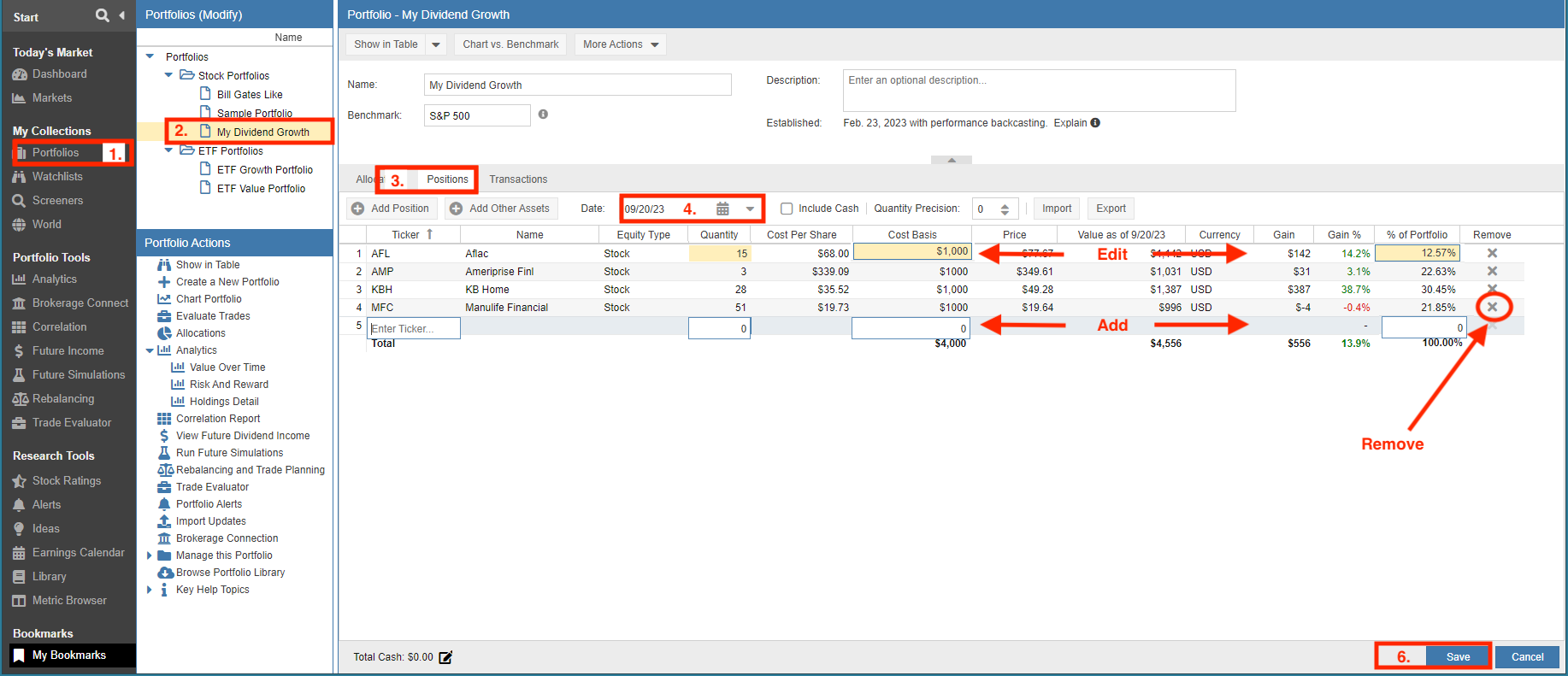Click the benchmark info icon
The width and height of the screenshot is (1568, 676).
click(x=543, y=115)
